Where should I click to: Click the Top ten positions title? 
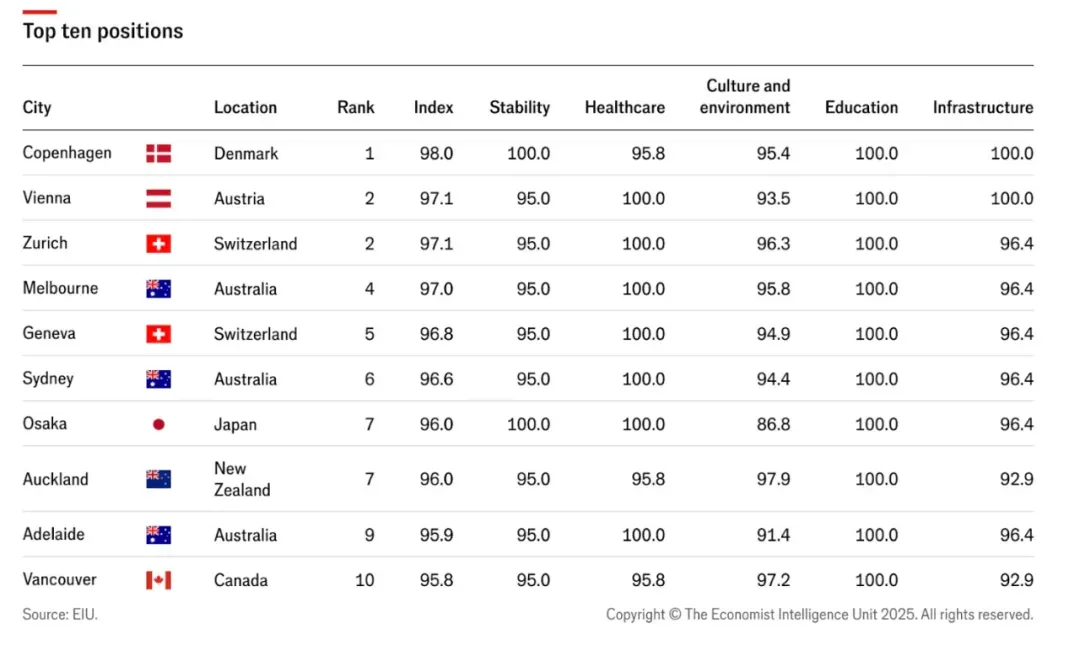point(103,31)
